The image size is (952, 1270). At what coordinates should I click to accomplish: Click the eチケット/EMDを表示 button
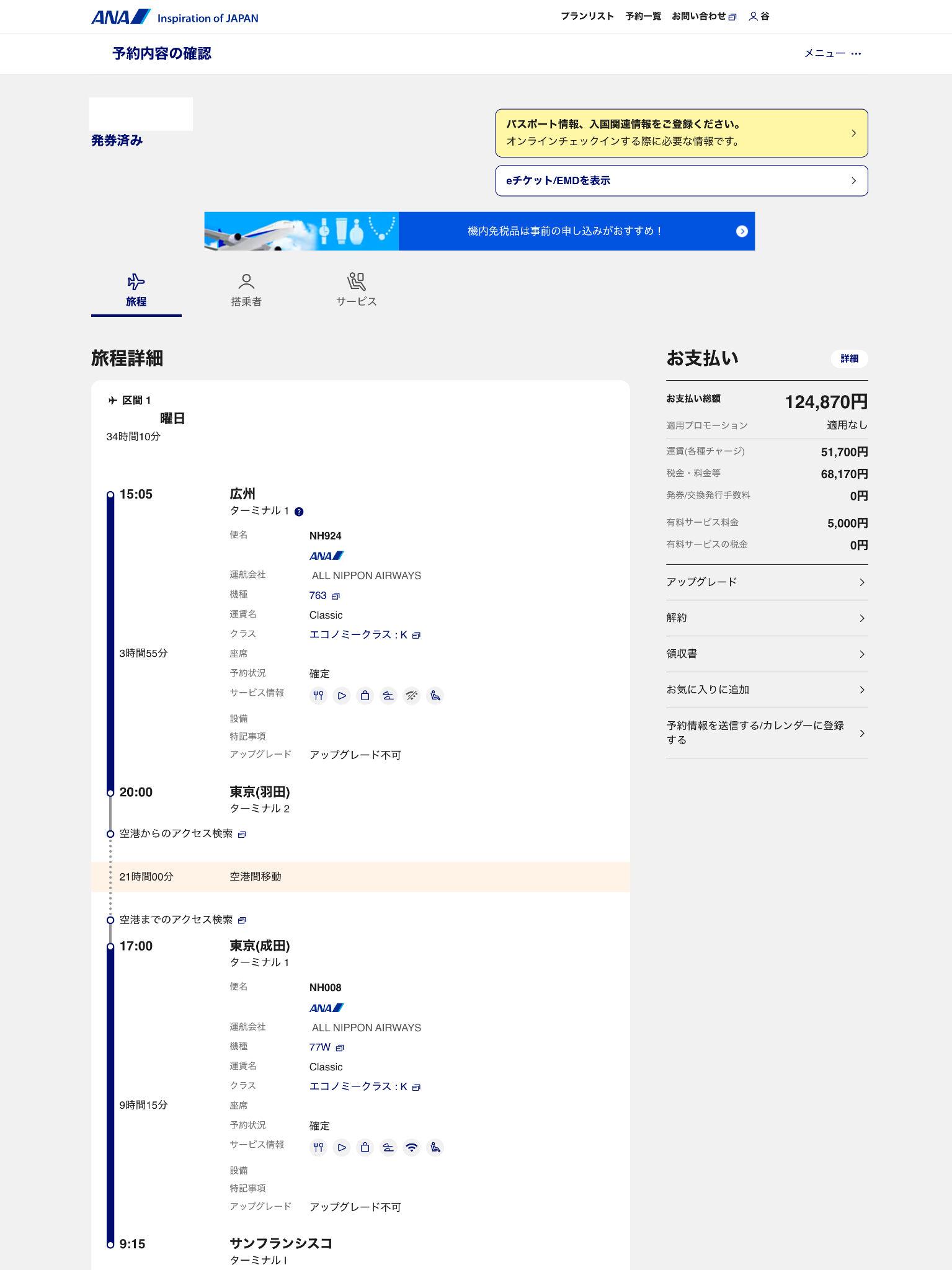tap(681, 181)
